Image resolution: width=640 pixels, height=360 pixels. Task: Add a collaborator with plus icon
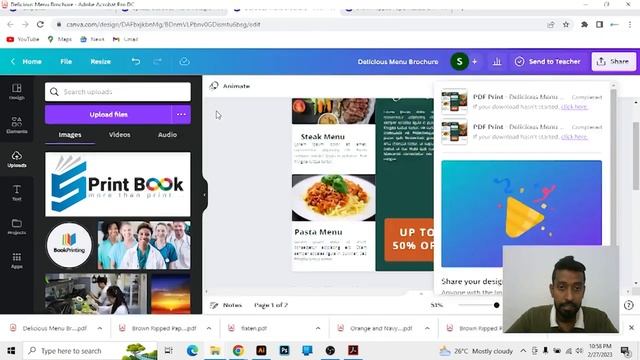(x=475, y=62)
